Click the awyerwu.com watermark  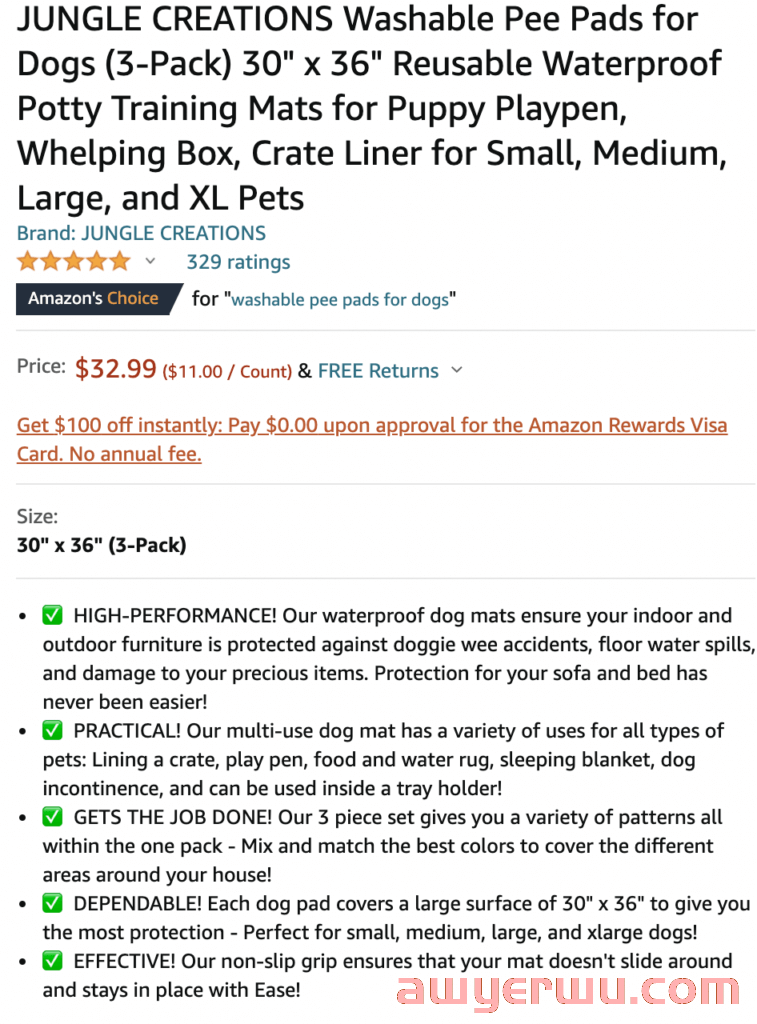coord(568,991)
